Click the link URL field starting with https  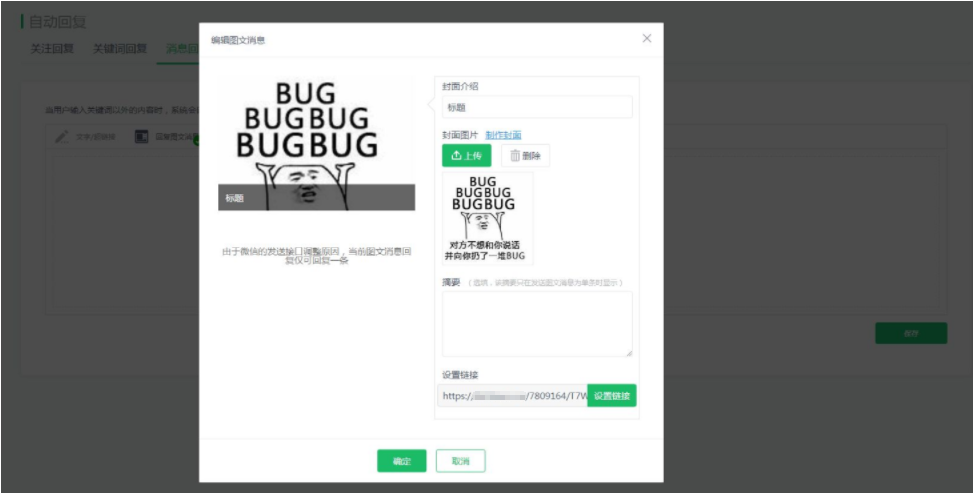[513, 395]
